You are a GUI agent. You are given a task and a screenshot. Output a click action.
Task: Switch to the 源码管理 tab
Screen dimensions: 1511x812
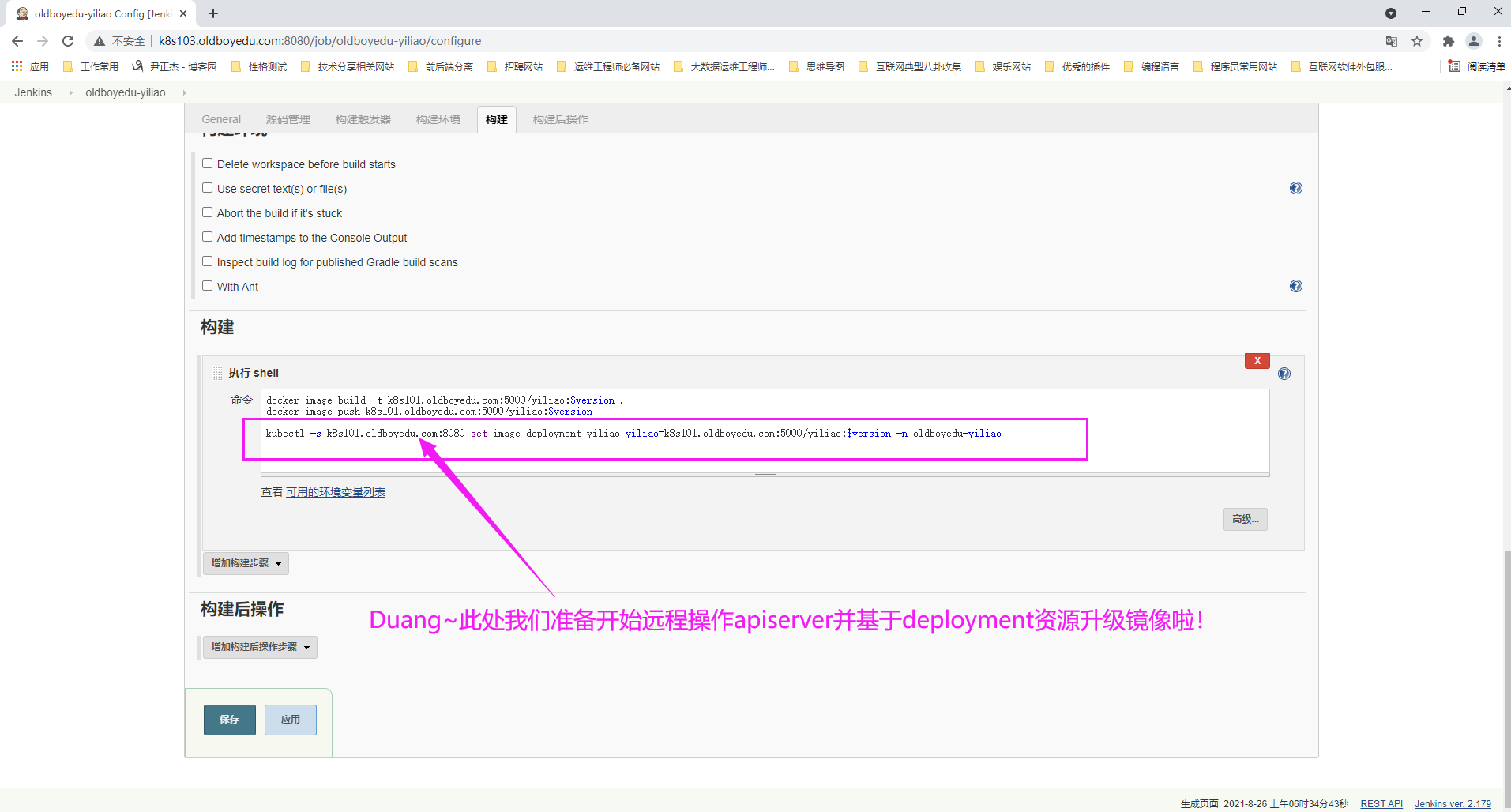(x=288, y=119)
